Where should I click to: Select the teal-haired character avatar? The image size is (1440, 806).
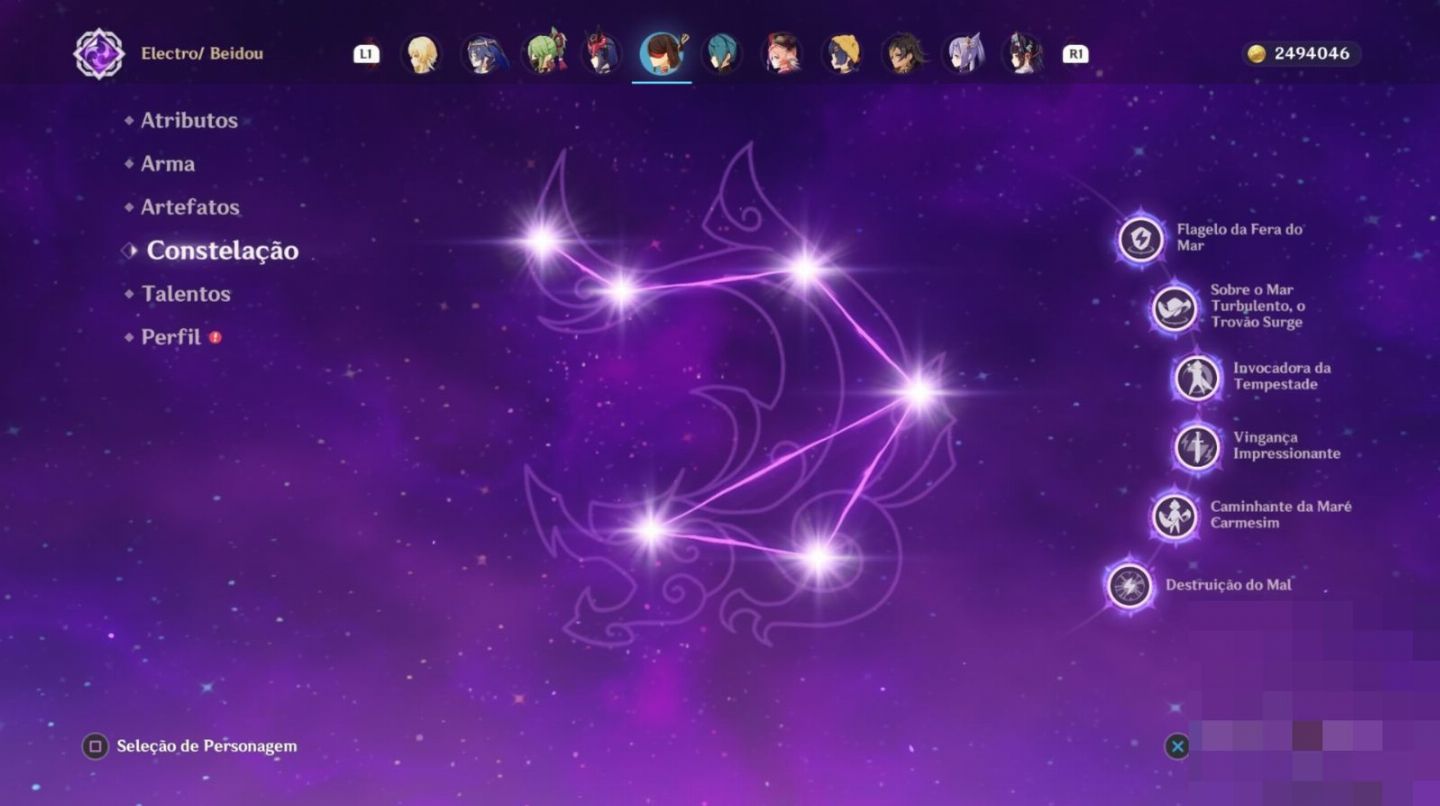(720, 54)
